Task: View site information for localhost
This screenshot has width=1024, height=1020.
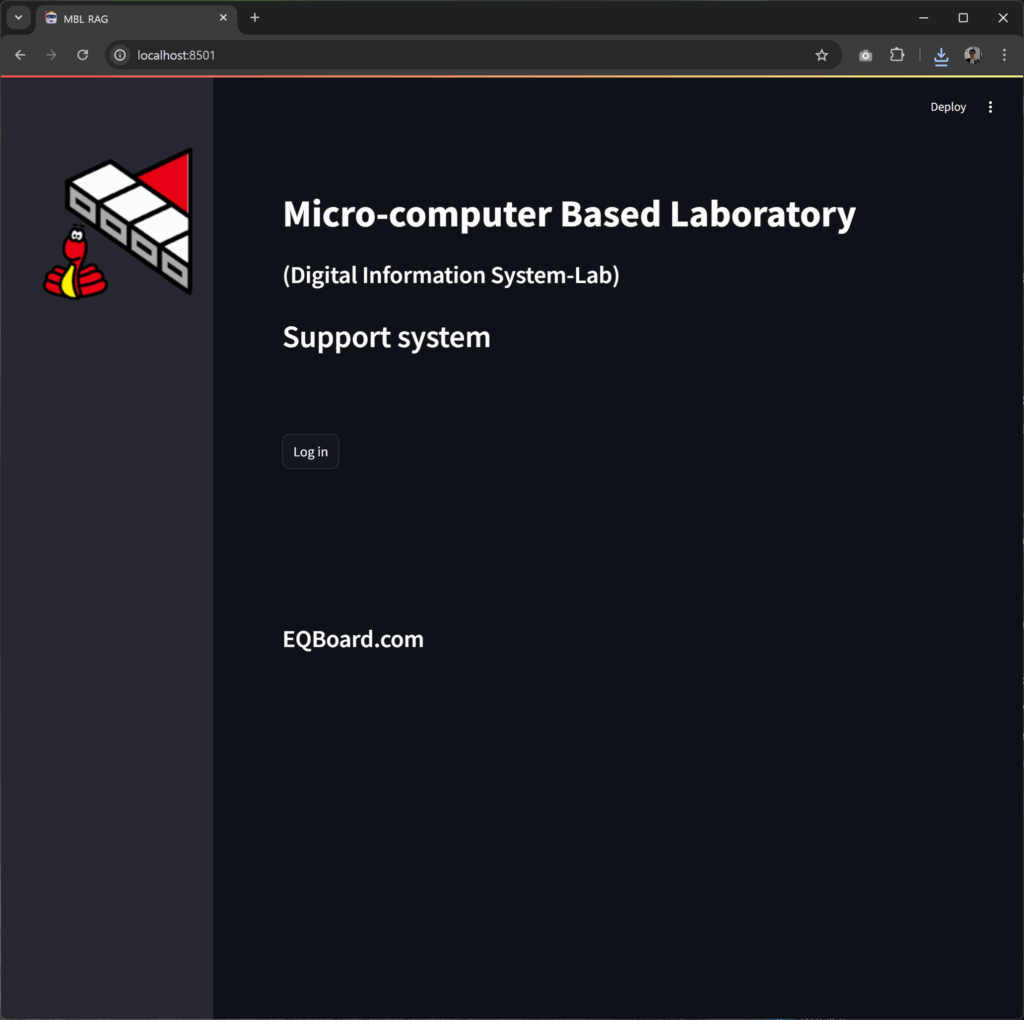Action: pyautogui.click(x=120, y=55)
